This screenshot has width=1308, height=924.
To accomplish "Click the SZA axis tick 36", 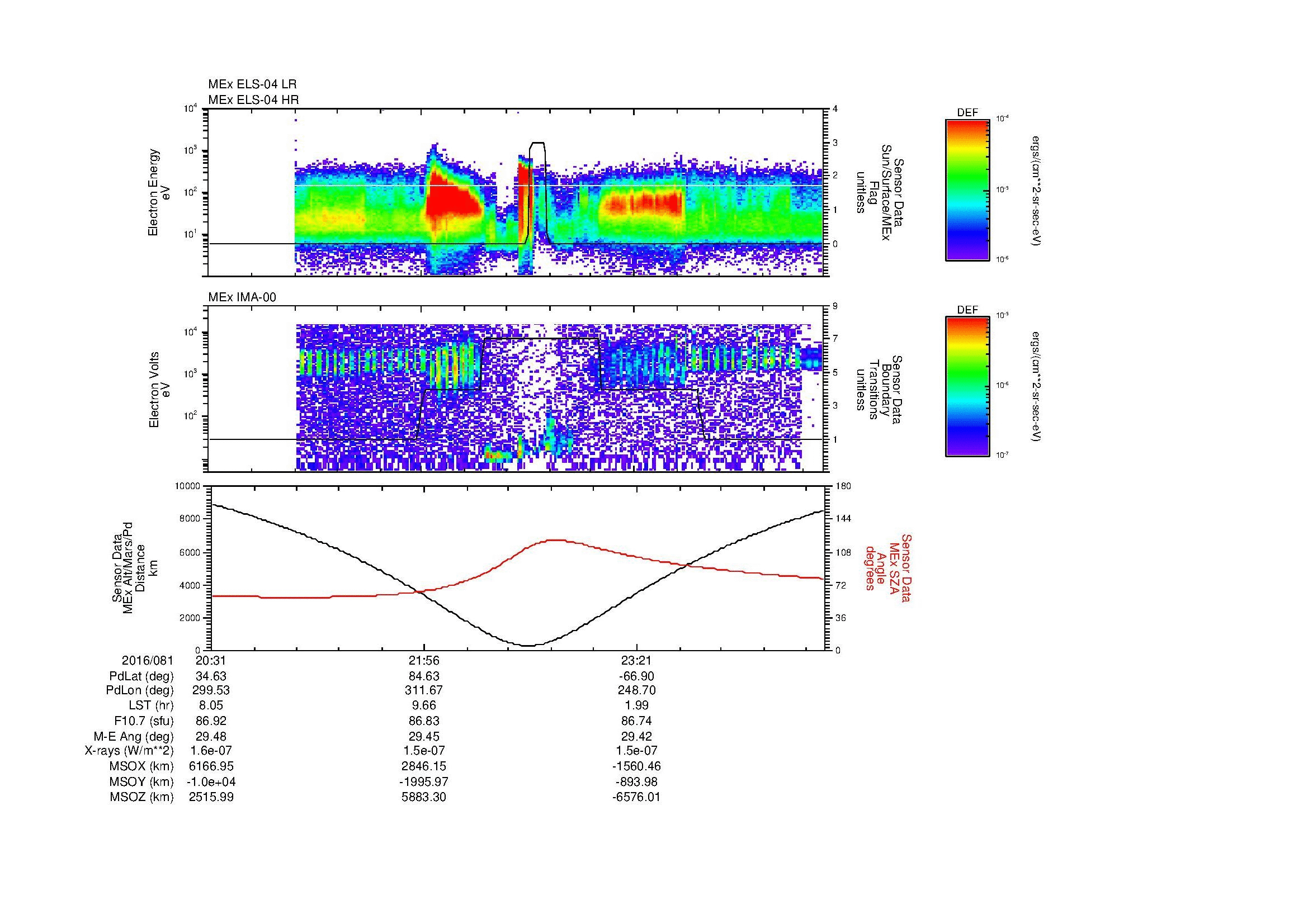I will 842,618.
